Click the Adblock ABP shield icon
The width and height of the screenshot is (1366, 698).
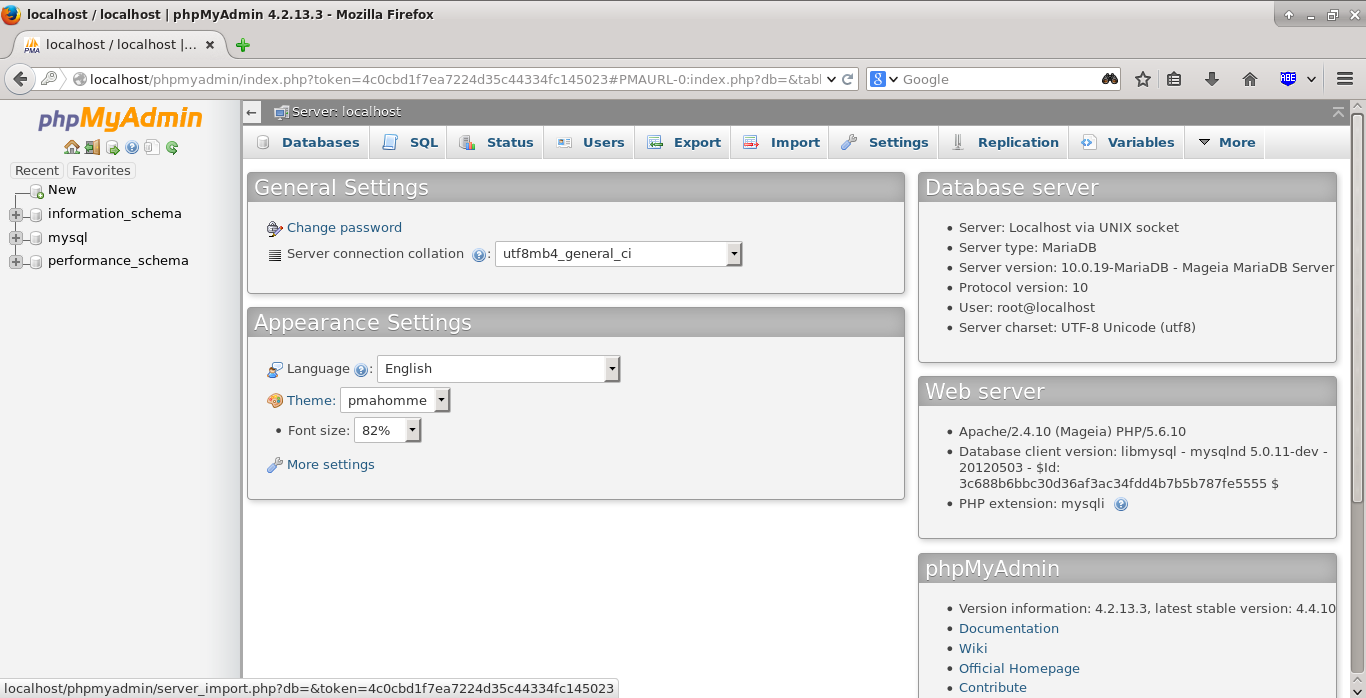click(x=1289, y=79)
